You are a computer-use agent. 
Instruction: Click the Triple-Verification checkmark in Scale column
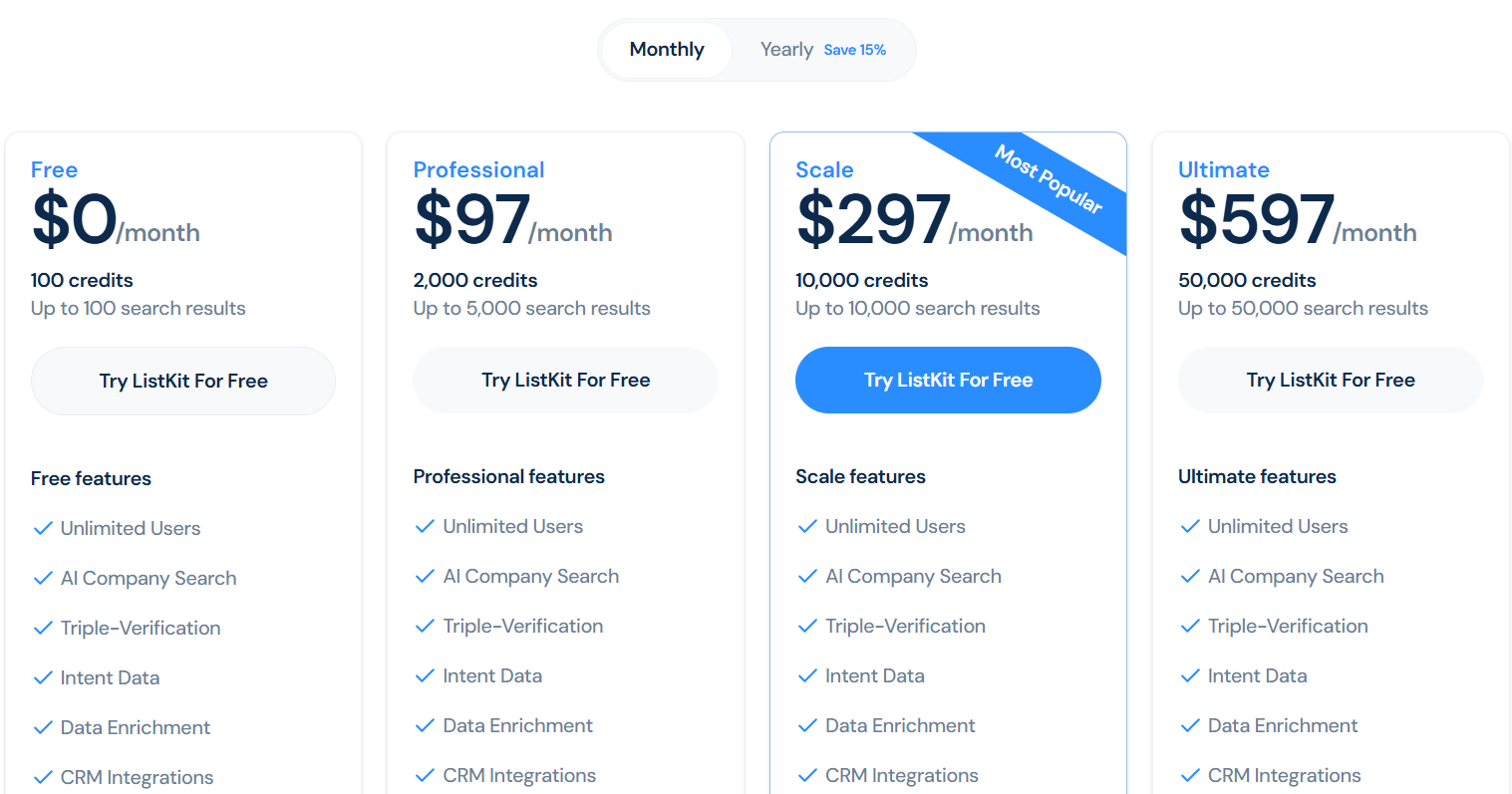[x=807, y=626]
